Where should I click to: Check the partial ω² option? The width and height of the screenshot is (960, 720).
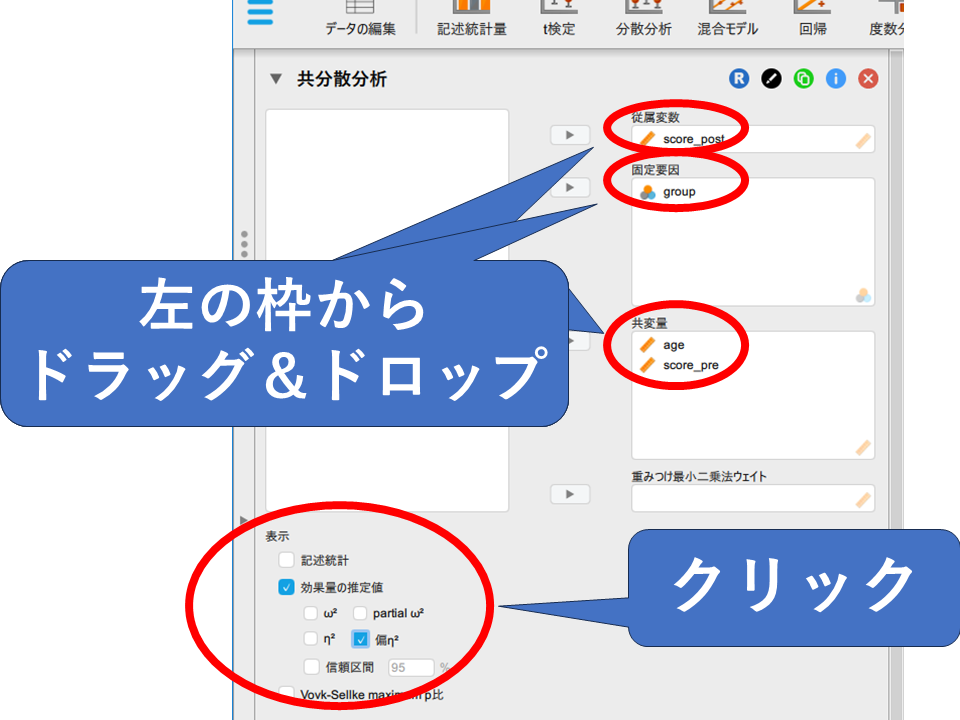[x=361, y=613]
